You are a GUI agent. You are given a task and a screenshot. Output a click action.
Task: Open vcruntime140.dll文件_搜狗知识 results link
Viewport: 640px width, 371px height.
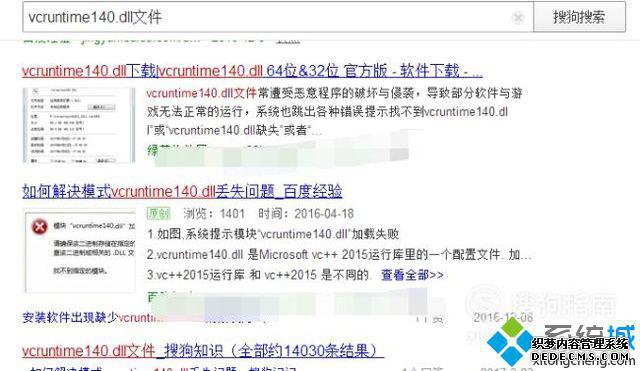pos(203,351)
